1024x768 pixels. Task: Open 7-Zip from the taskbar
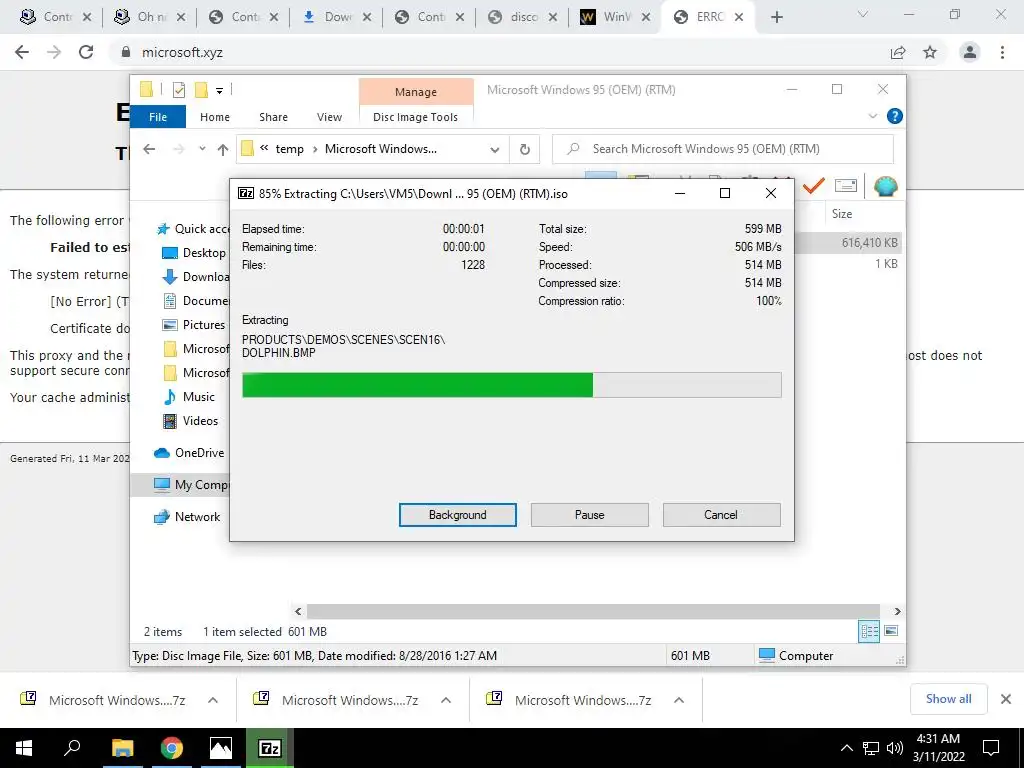tap(270, 748)
